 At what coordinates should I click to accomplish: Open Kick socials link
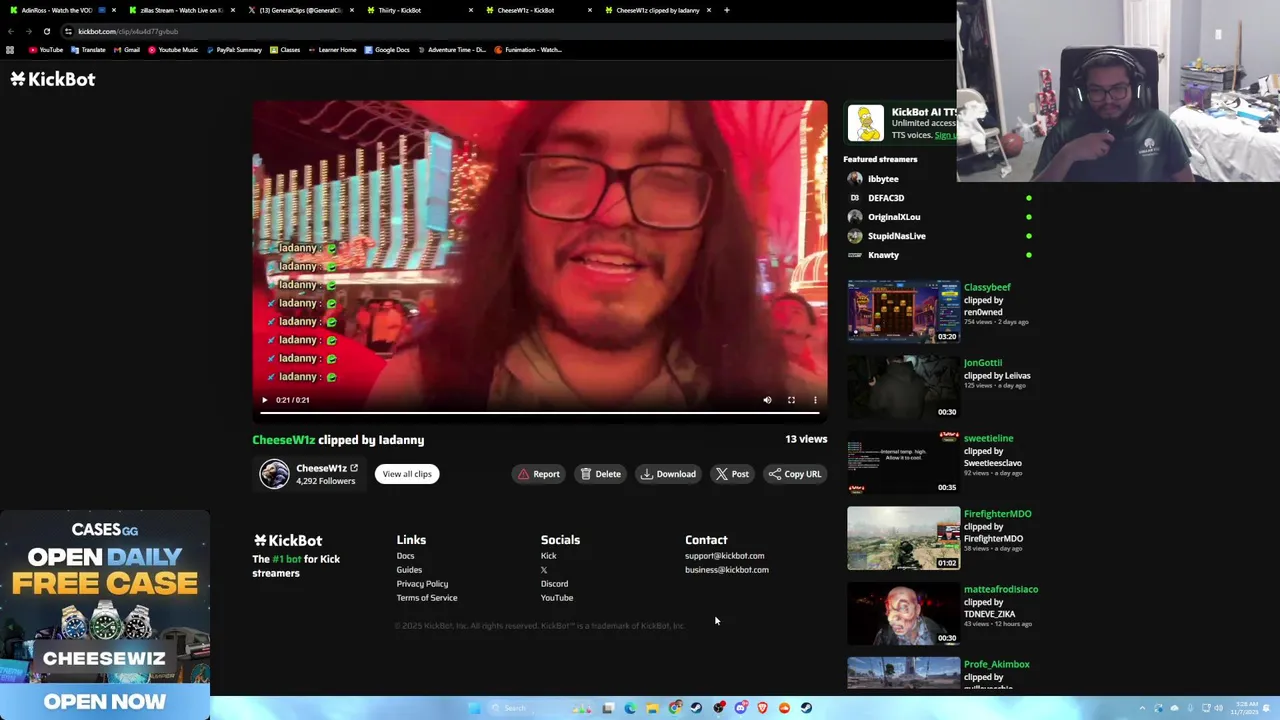(x=548, y=556)
